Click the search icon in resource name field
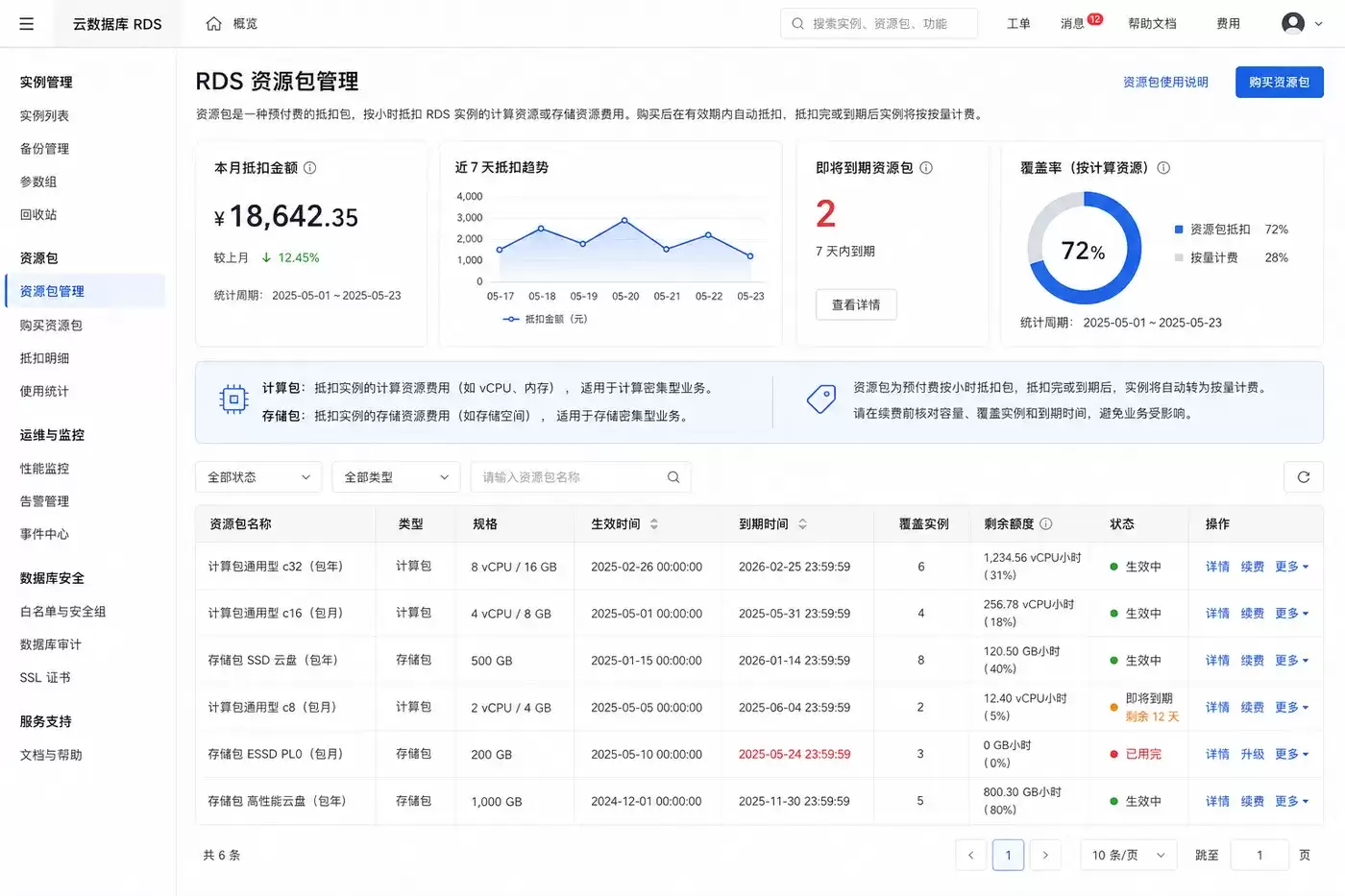Image resolution: width=1345 pixels, height=896 pixels. click(x=673, y=477)
